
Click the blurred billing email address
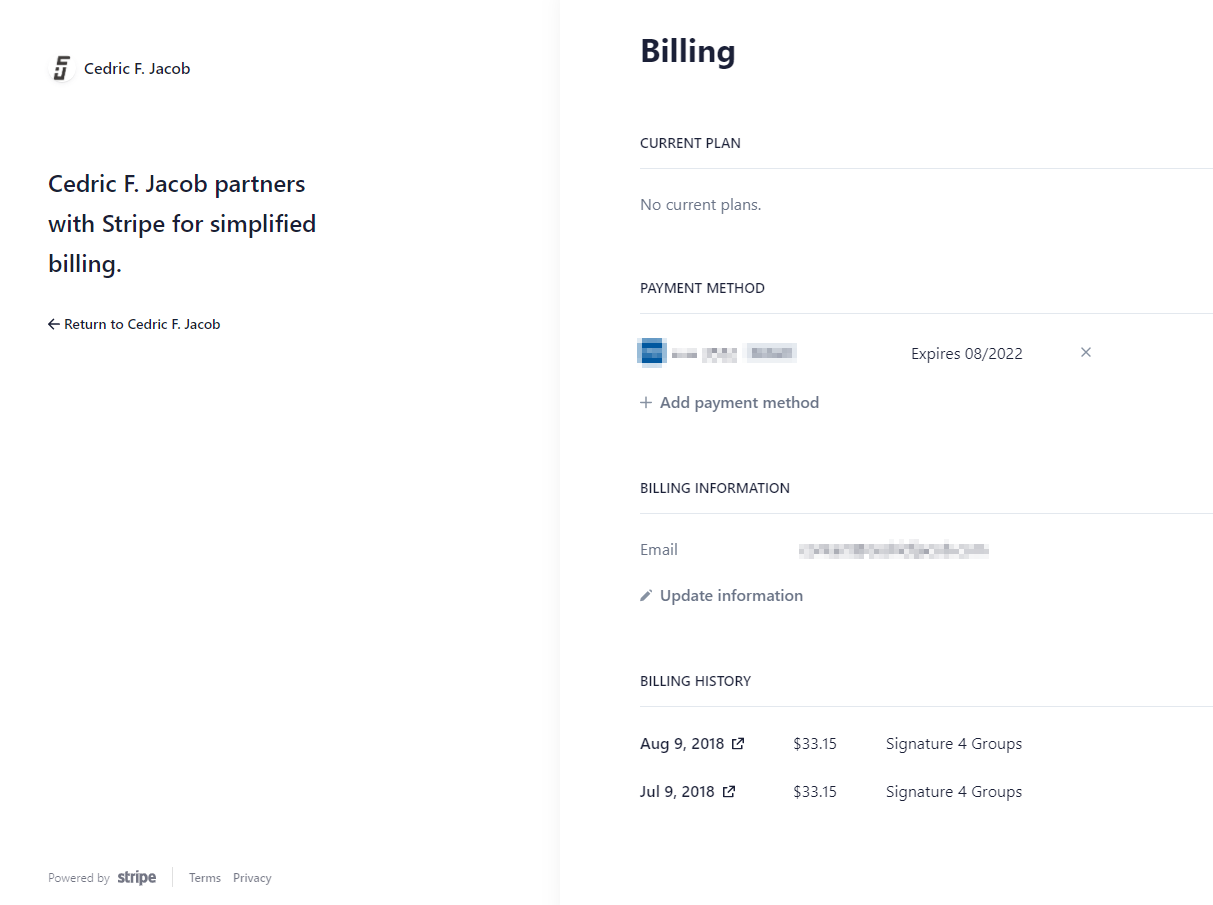[893, 550]
